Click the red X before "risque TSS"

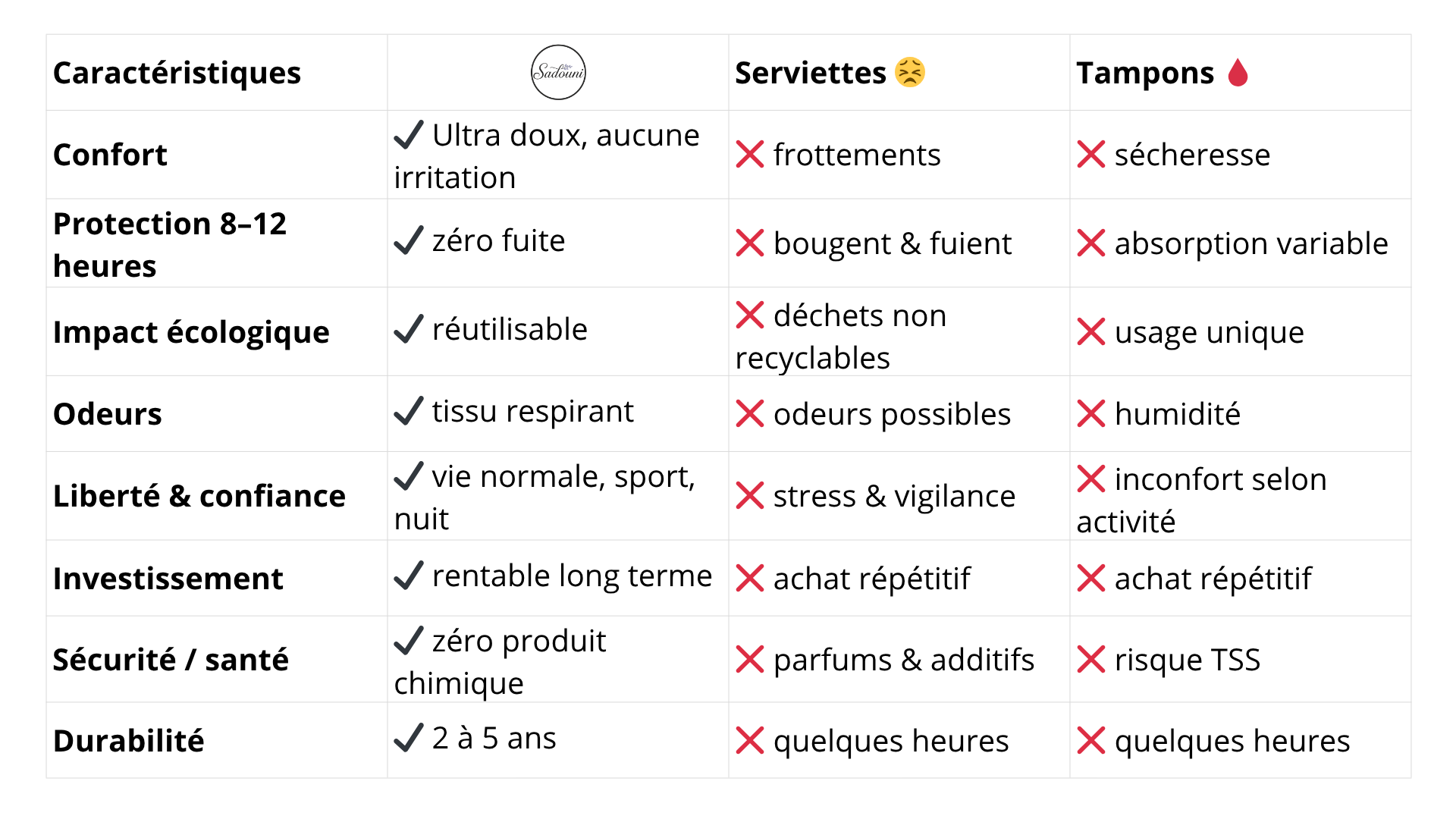coord(1091,660)
